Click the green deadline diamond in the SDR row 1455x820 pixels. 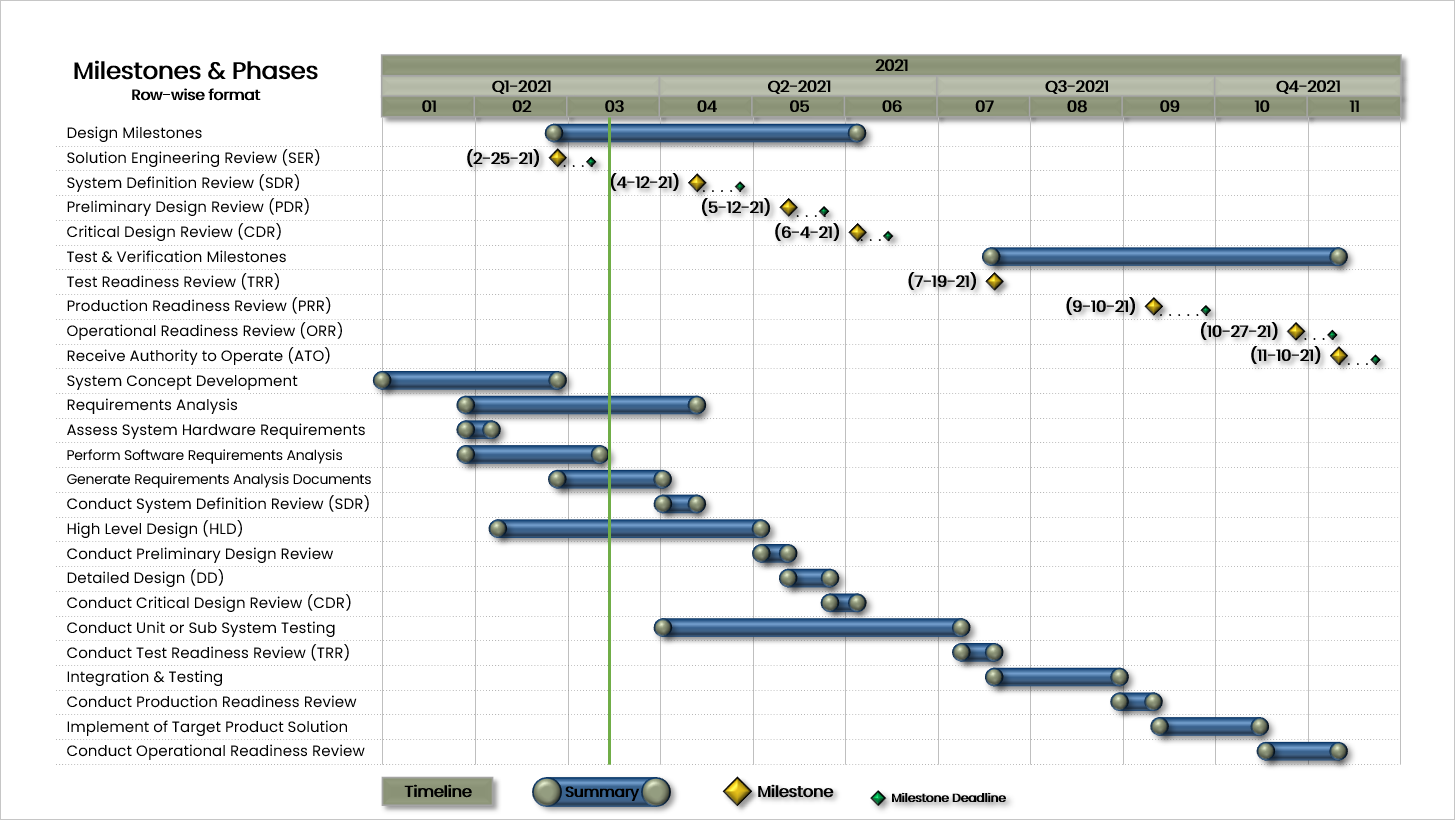point(740,187)
